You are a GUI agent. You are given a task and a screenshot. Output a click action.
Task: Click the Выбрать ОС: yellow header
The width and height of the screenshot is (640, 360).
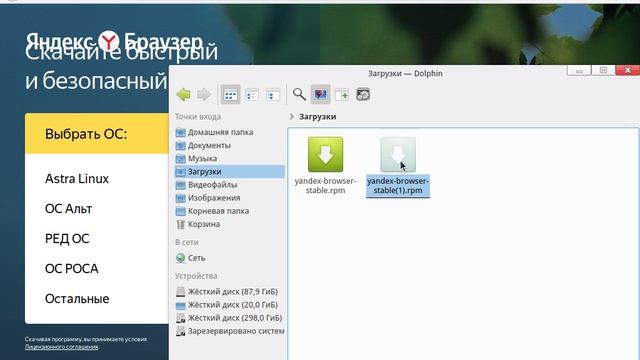tap(97, 133)
